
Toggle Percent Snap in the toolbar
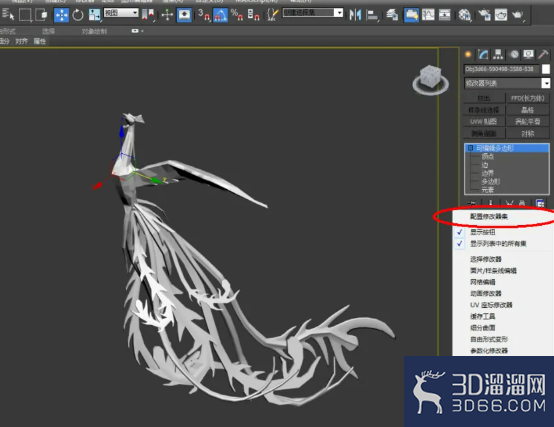[237, 15]
